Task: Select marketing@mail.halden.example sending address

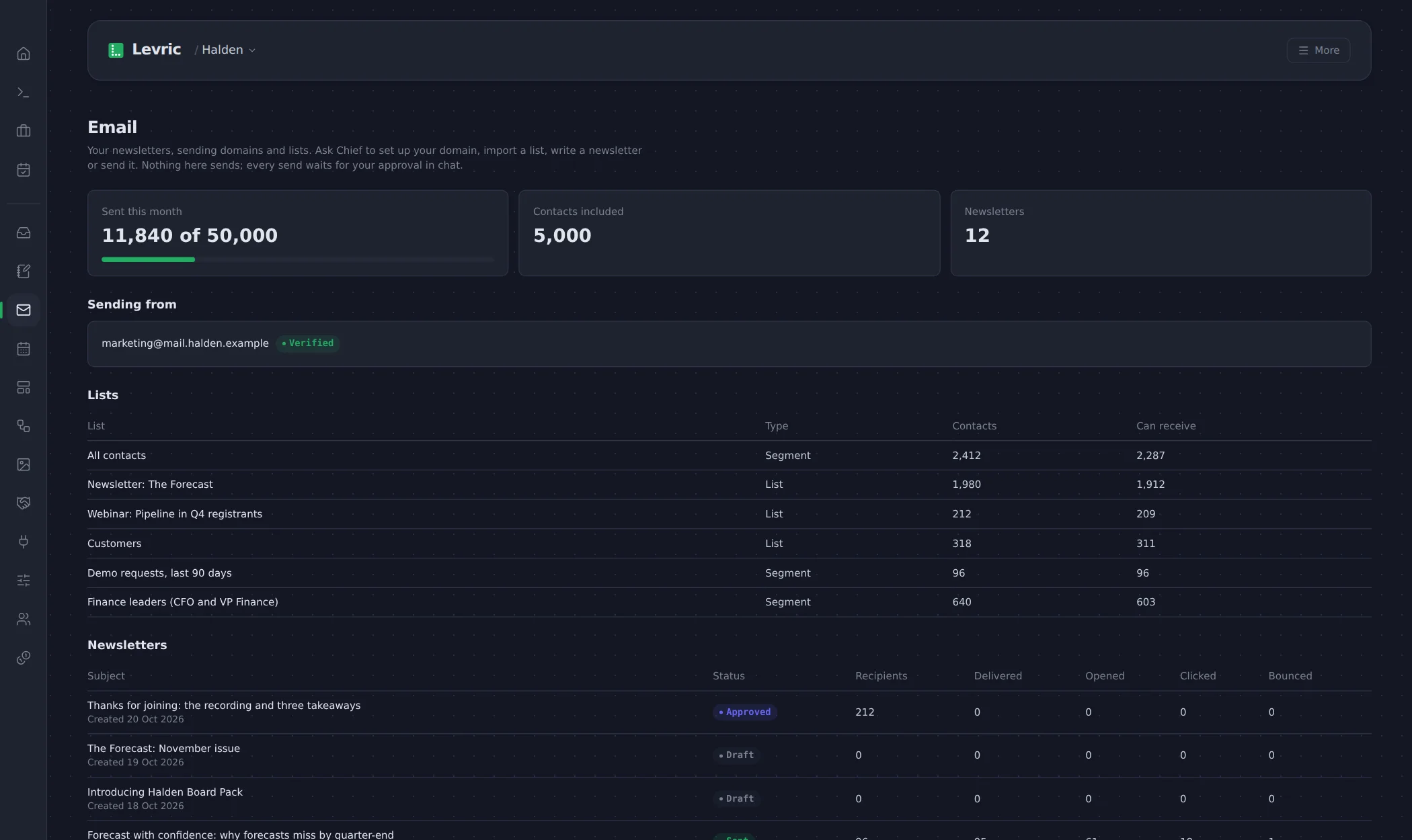Action: (185, 343)
